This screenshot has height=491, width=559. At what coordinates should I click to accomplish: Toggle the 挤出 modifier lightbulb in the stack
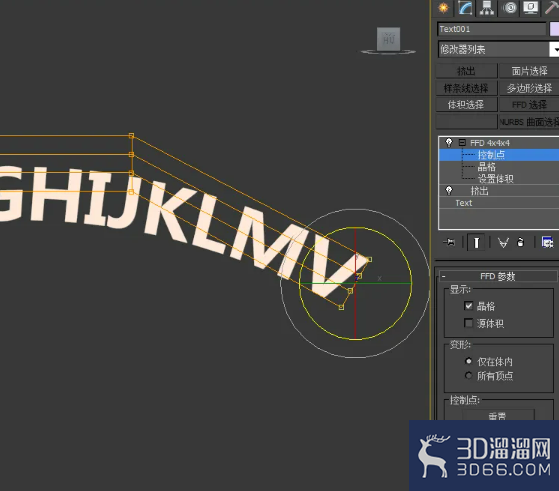[449, 190]
